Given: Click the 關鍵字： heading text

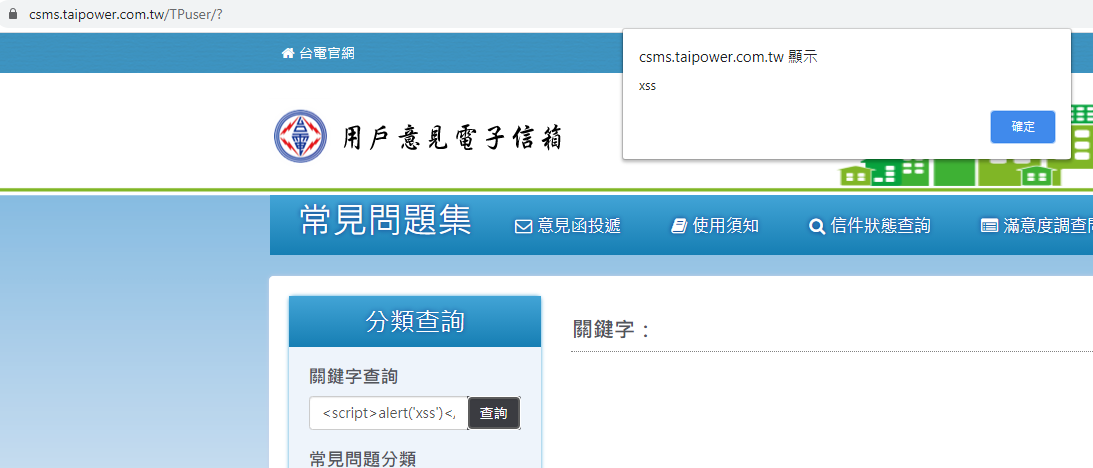Looking at the screenshot, I should [611, 330].
